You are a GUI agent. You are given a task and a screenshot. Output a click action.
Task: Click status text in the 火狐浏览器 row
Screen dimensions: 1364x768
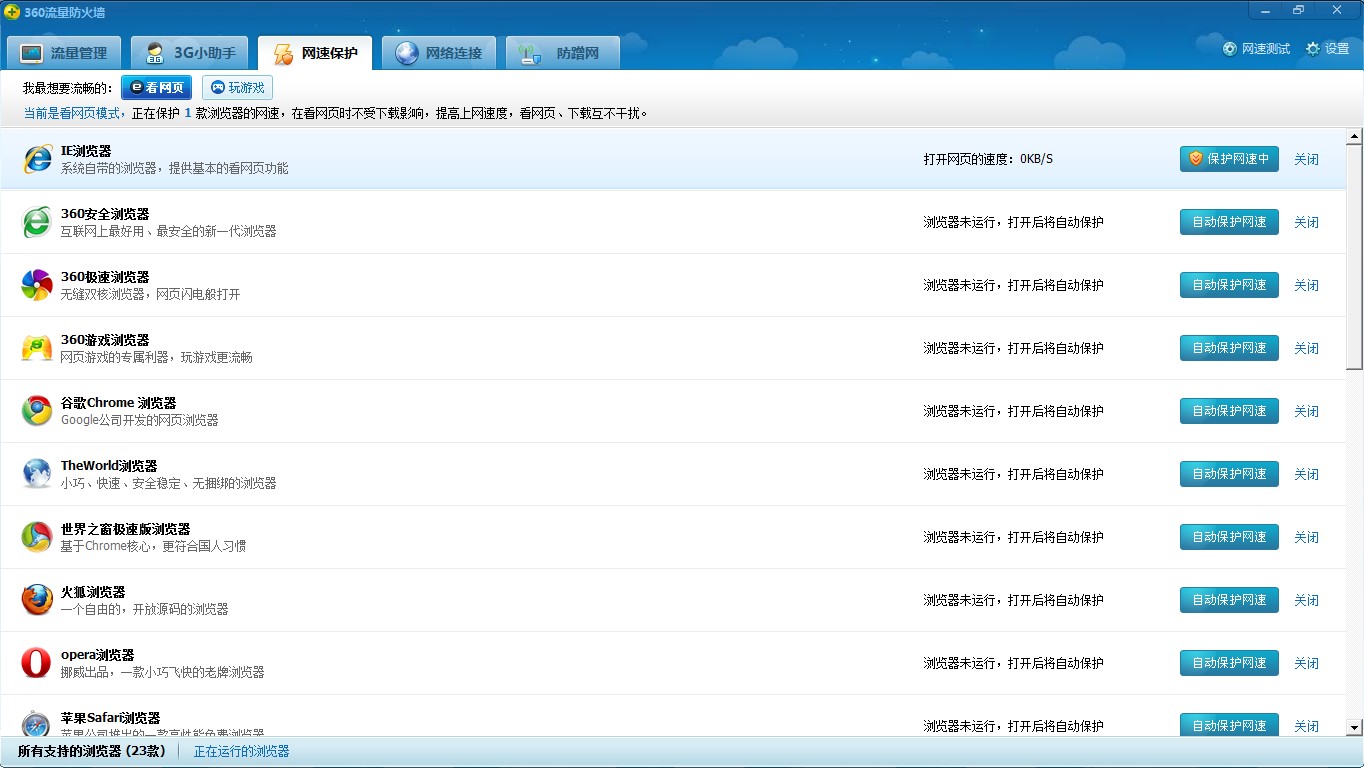coord(1013,600)
